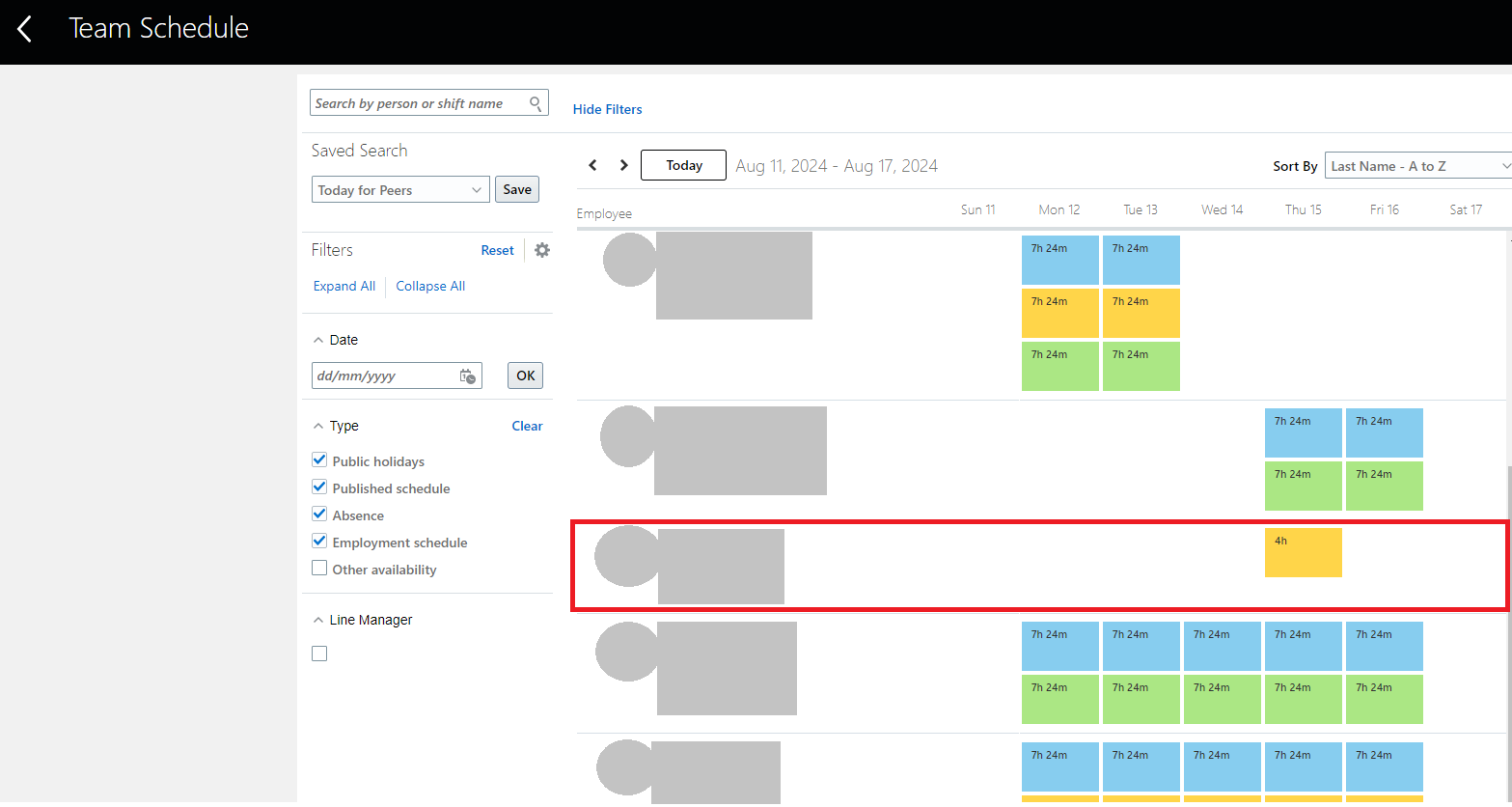Image resolution: width=1512 pixels, height=807 pixels.
Task: Toggle the Absence checkbox
Action: pyautogui.click(x=319, y=514)
